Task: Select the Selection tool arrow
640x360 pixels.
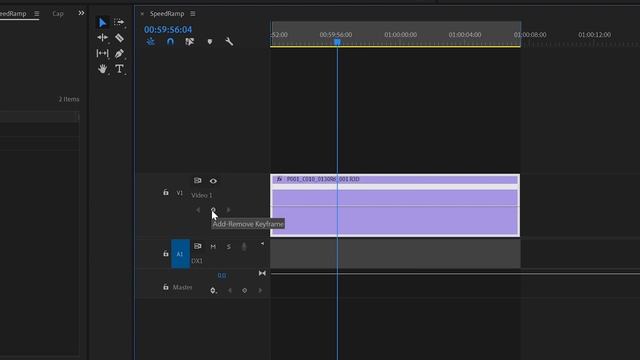Action: tap(102, 22)
